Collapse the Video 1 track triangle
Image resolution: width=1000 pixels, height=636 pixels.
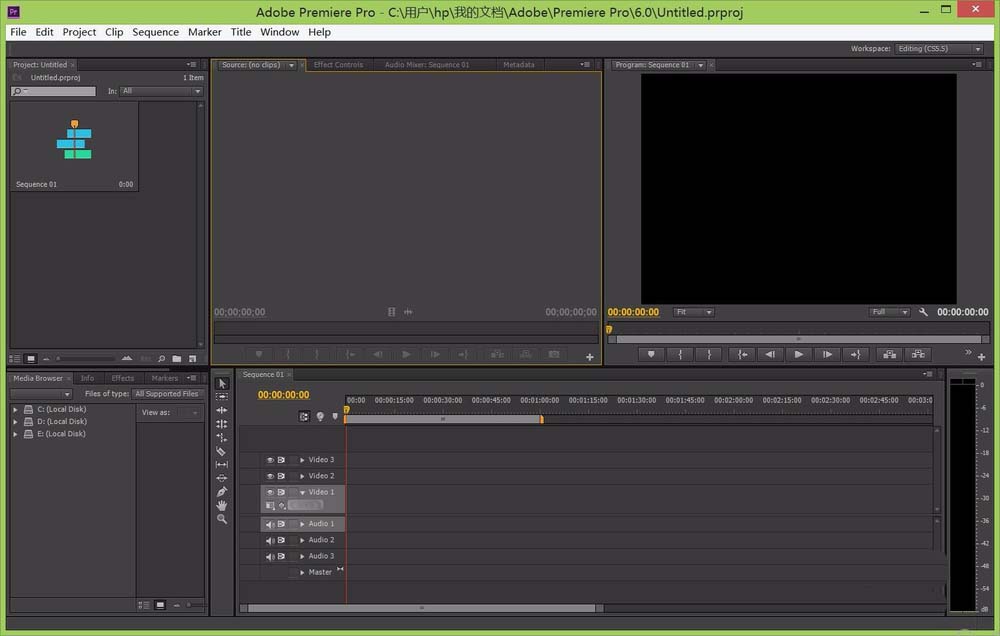302,492
